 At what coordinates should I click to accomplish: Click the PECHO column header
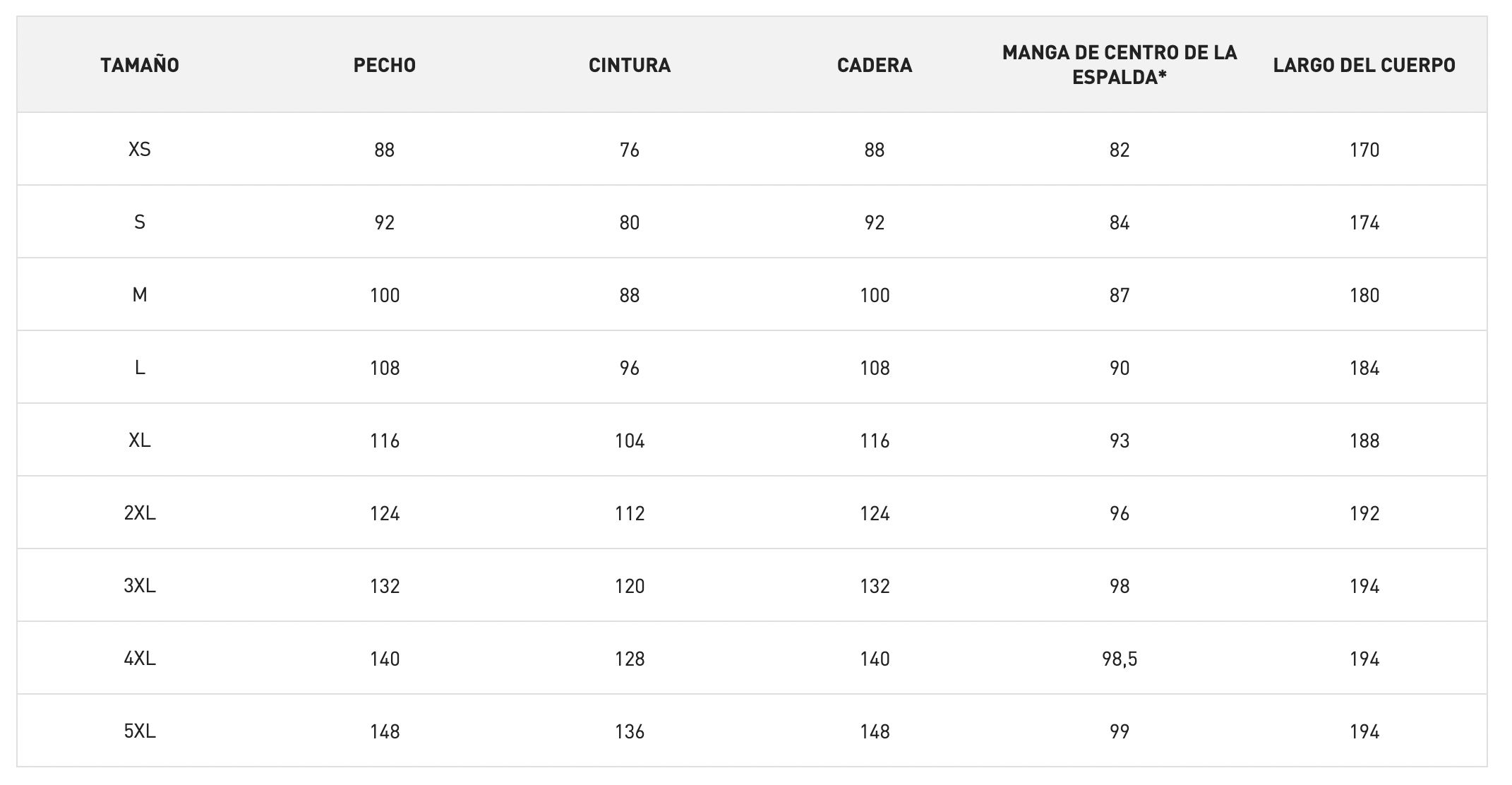385,65
